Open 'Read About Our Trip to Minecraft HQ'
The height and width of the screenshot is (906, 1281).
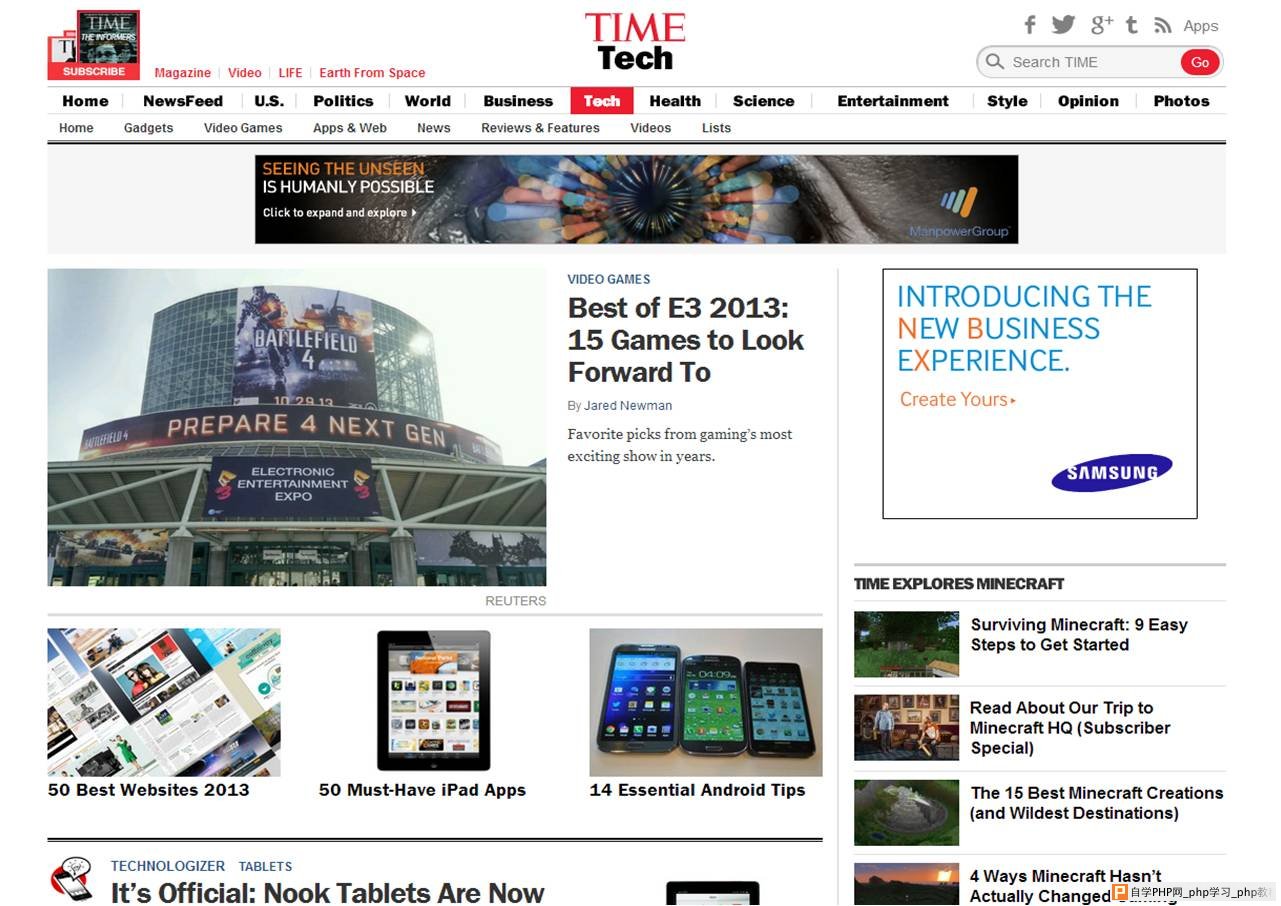coord(1070,728)
